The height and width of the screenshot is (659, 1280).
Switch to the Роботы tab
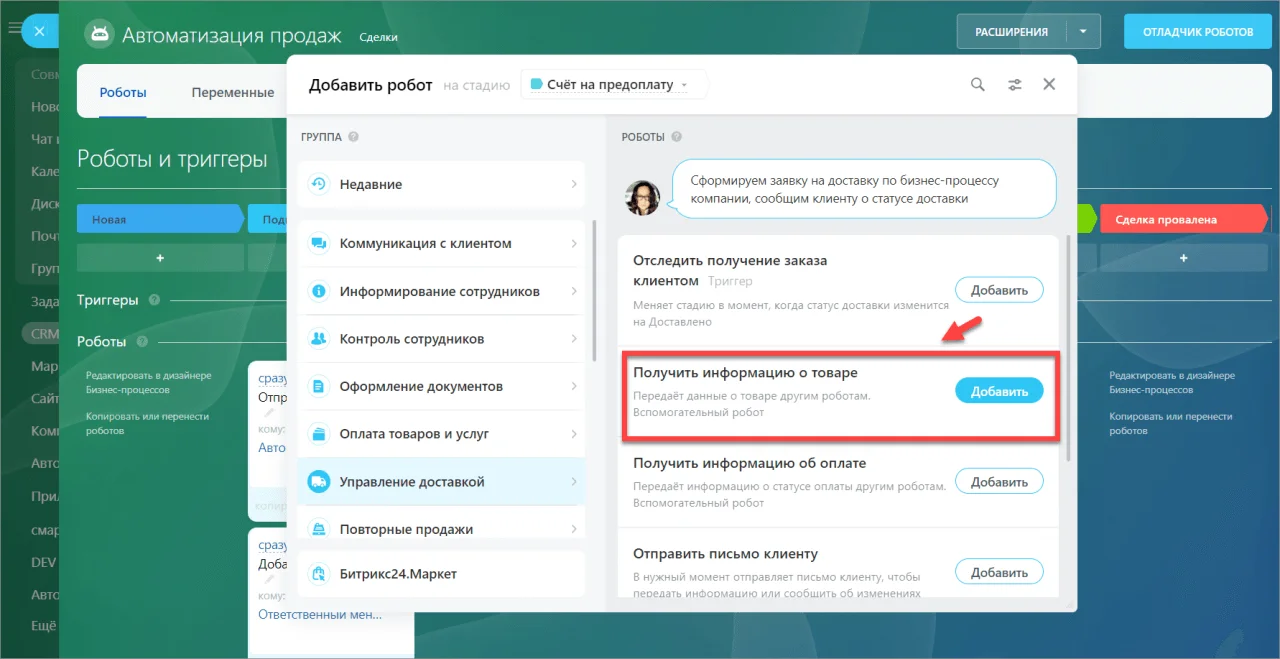123,92
